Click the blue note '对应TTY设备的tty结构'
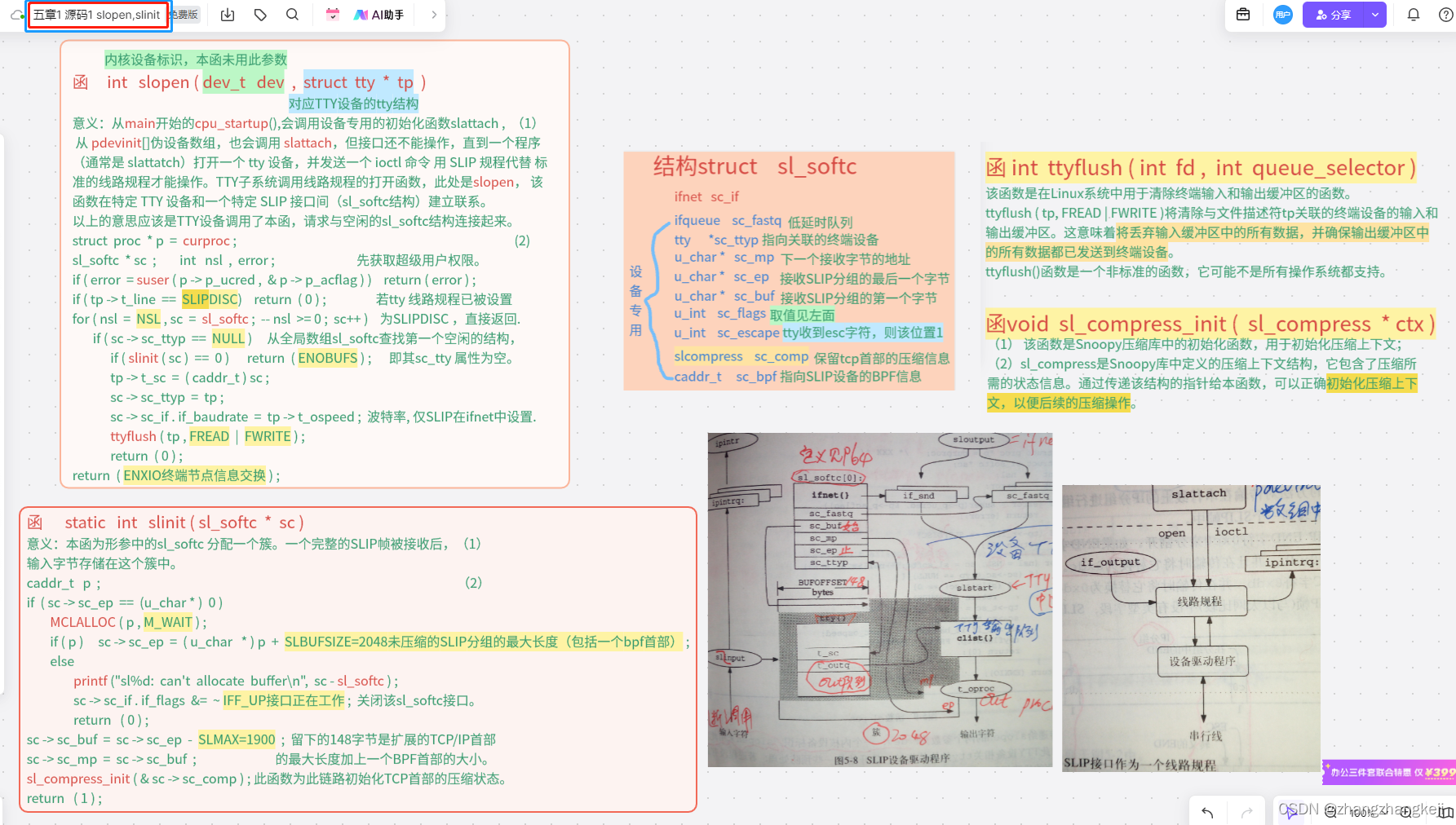1456x825 pixels. pos(353,104)
